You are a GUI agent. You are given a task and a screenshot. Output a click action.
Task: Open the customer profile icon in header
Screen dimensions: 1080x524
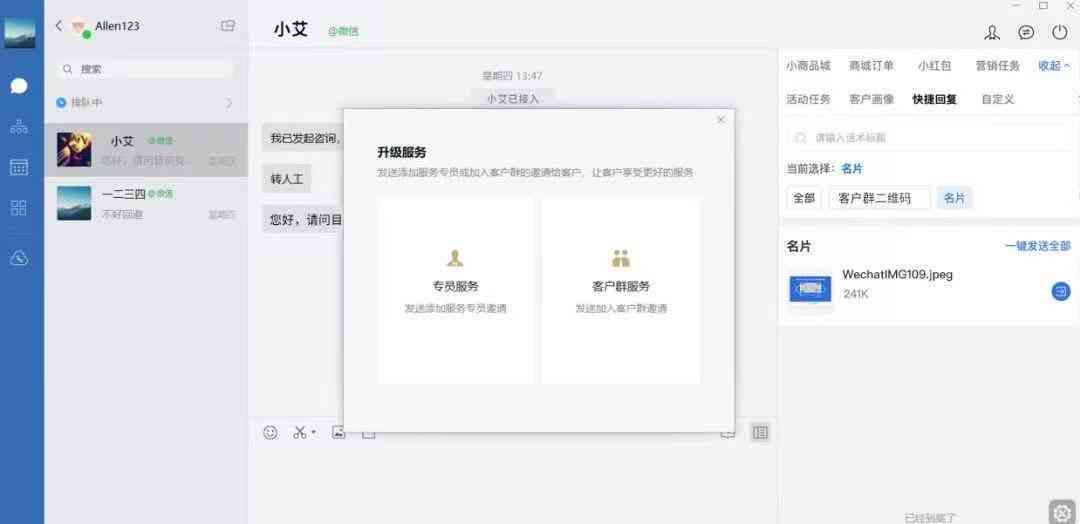(x=992, y=32)
